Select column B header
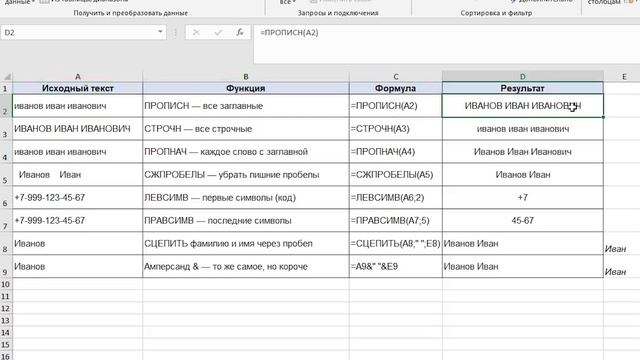 pos(246,76)
